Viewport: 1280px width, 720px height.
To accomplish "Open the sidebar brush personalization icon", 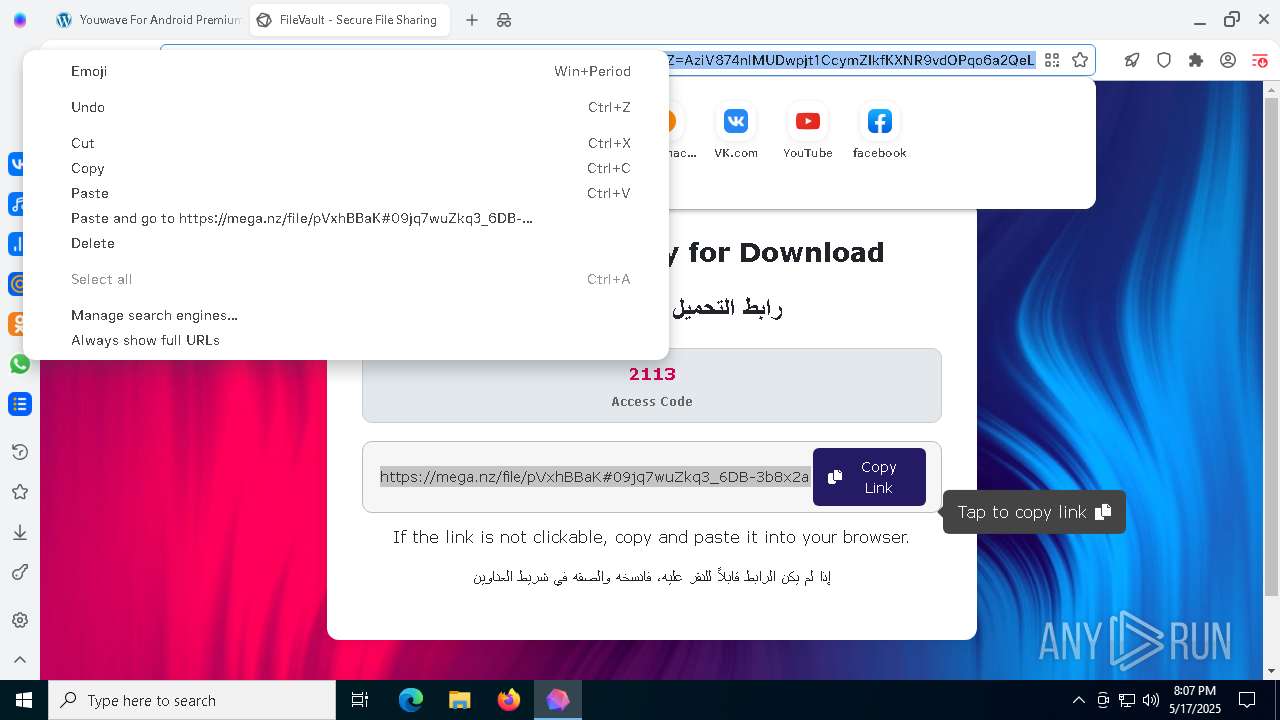I will pyautogui.click(x=20, y=572).
